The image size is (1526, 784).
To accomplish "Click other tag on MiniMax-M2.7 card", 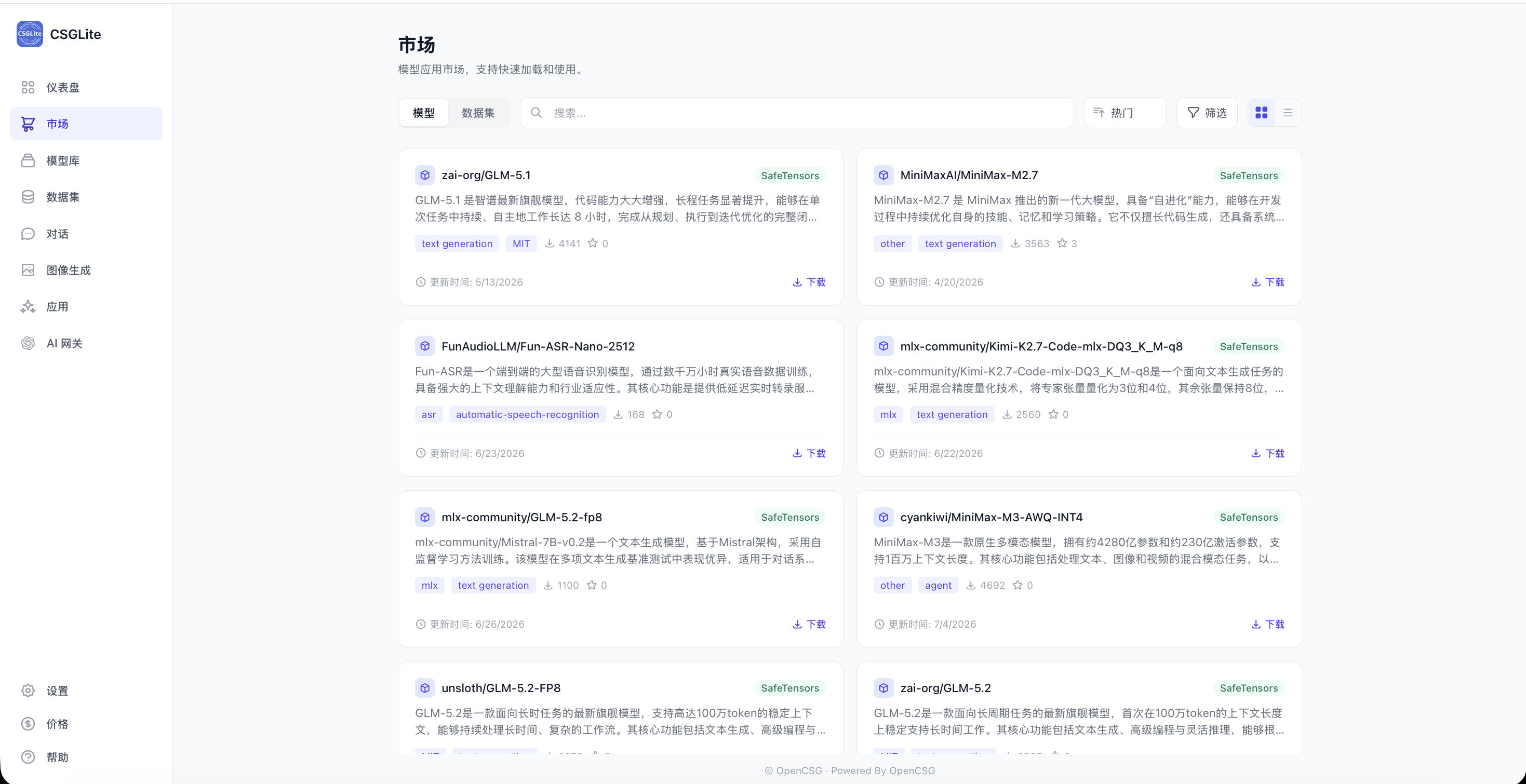I will (x=892, y=244).
